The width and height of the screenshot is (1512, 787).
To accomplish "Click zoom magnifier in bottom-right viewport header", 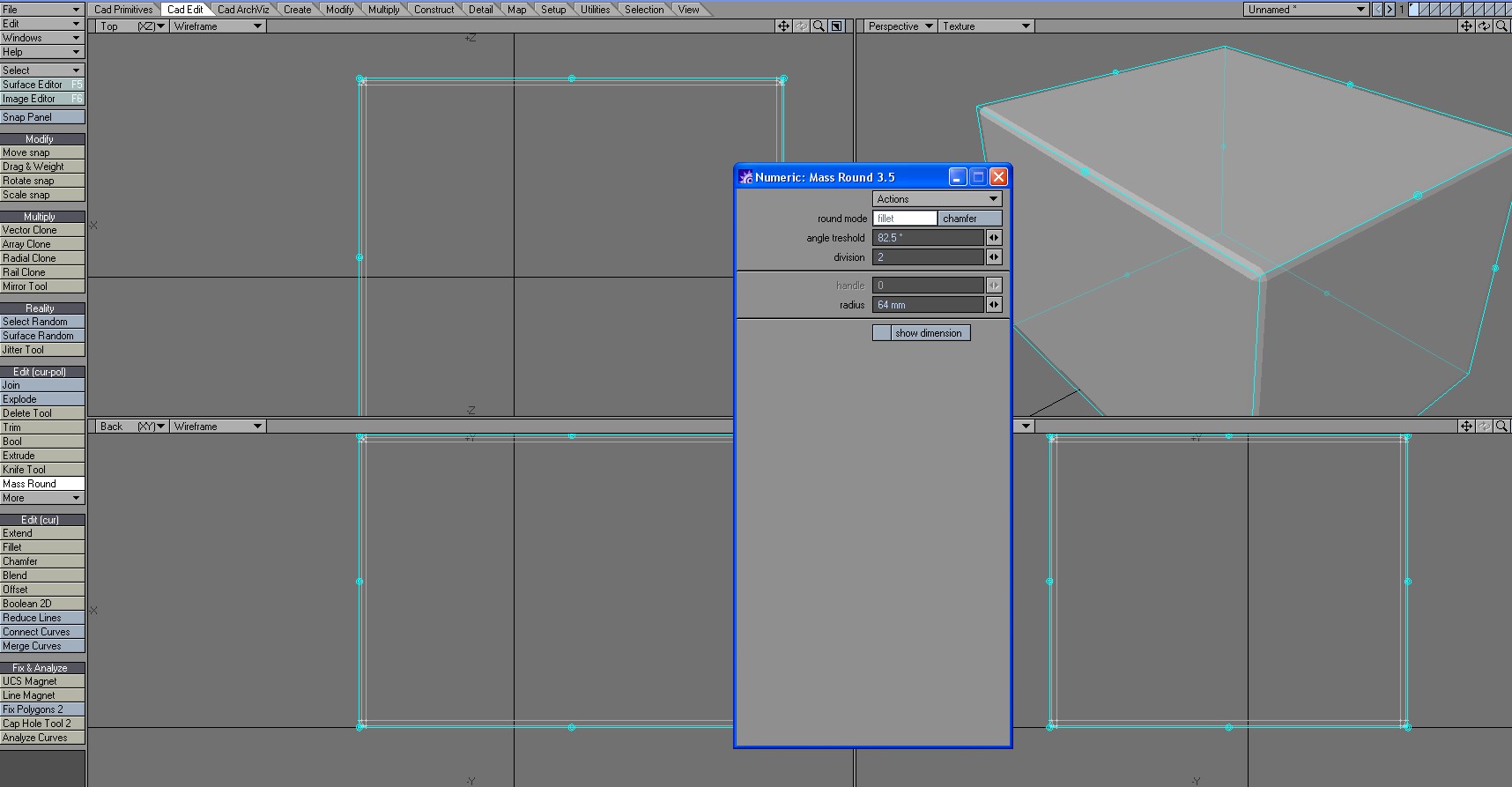I will click(x=1501, y=427).
